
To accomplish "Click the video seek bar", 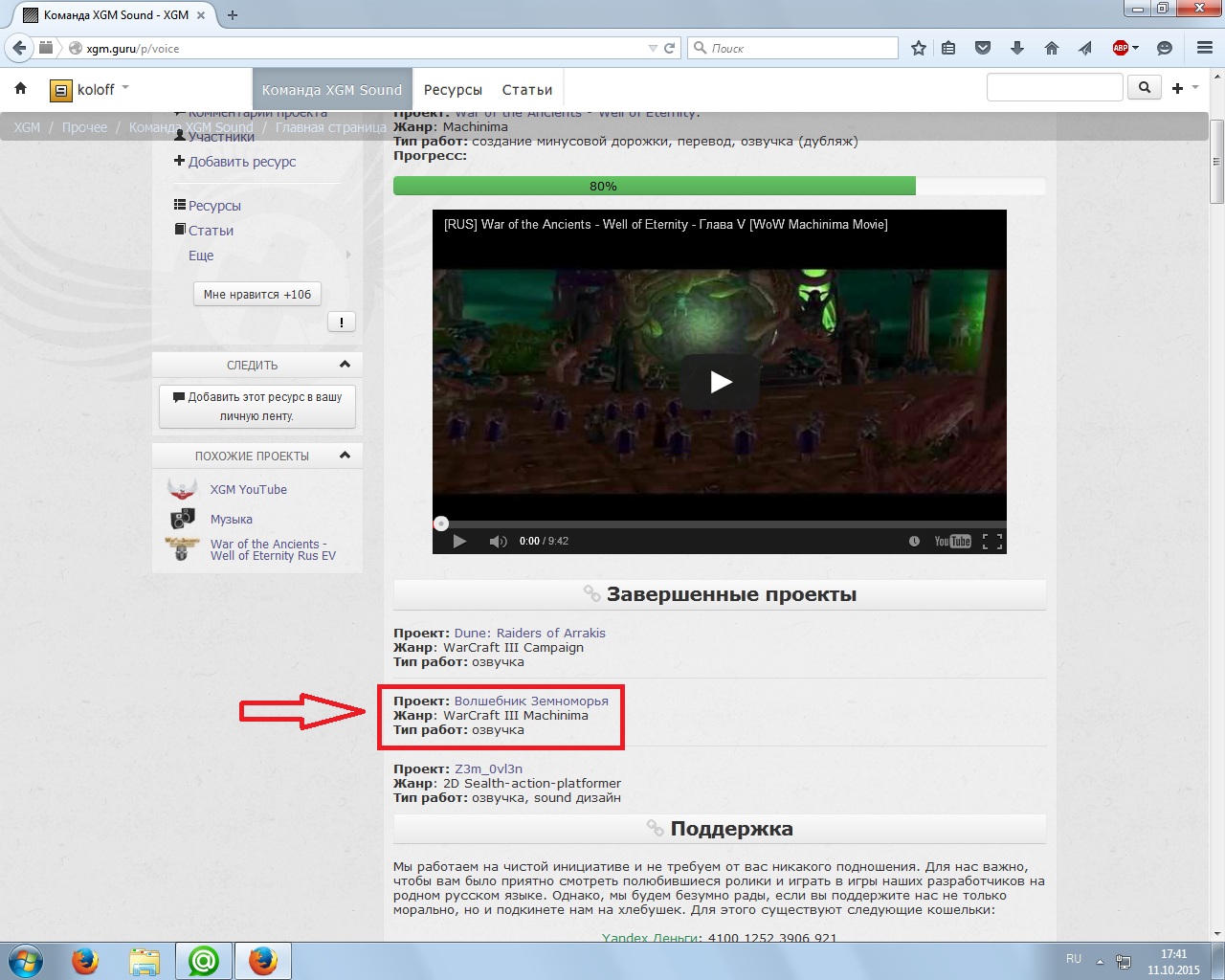I will coord(720,523).
